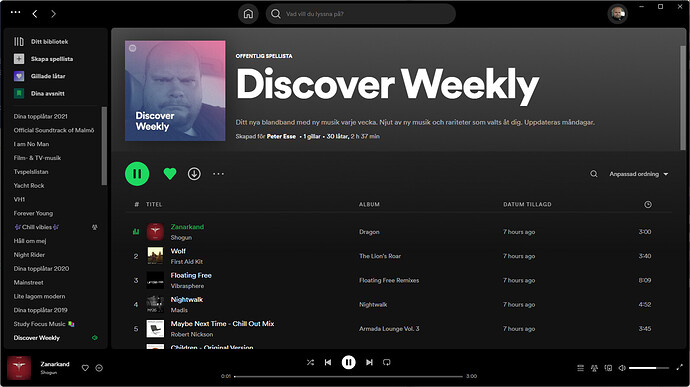The image size is (690, 387).
Task: Toggle repeat
Action: [387, 362]
